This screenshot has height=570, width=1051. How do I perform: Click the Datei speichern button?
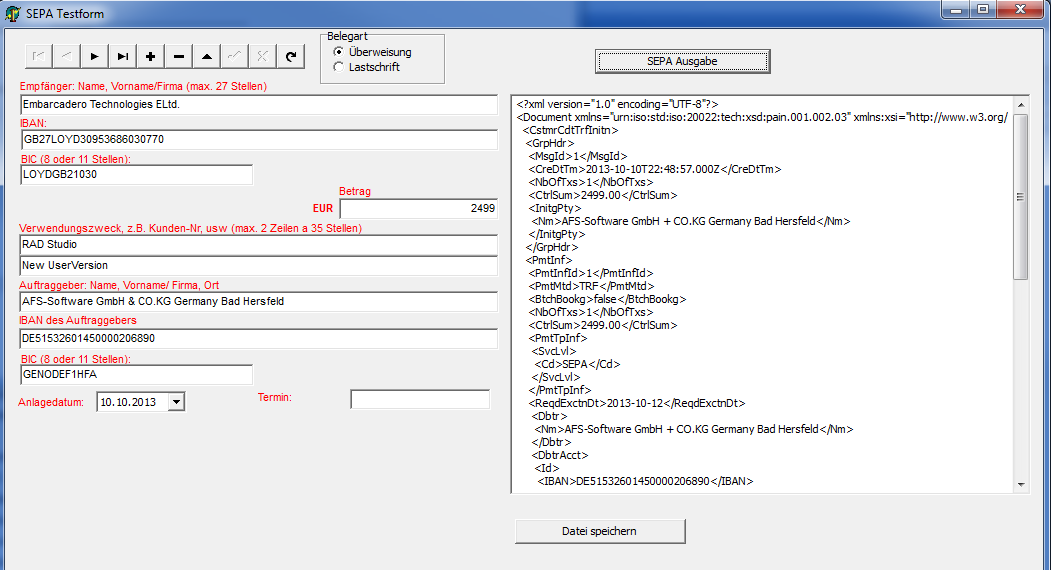[x=600, y=531]
